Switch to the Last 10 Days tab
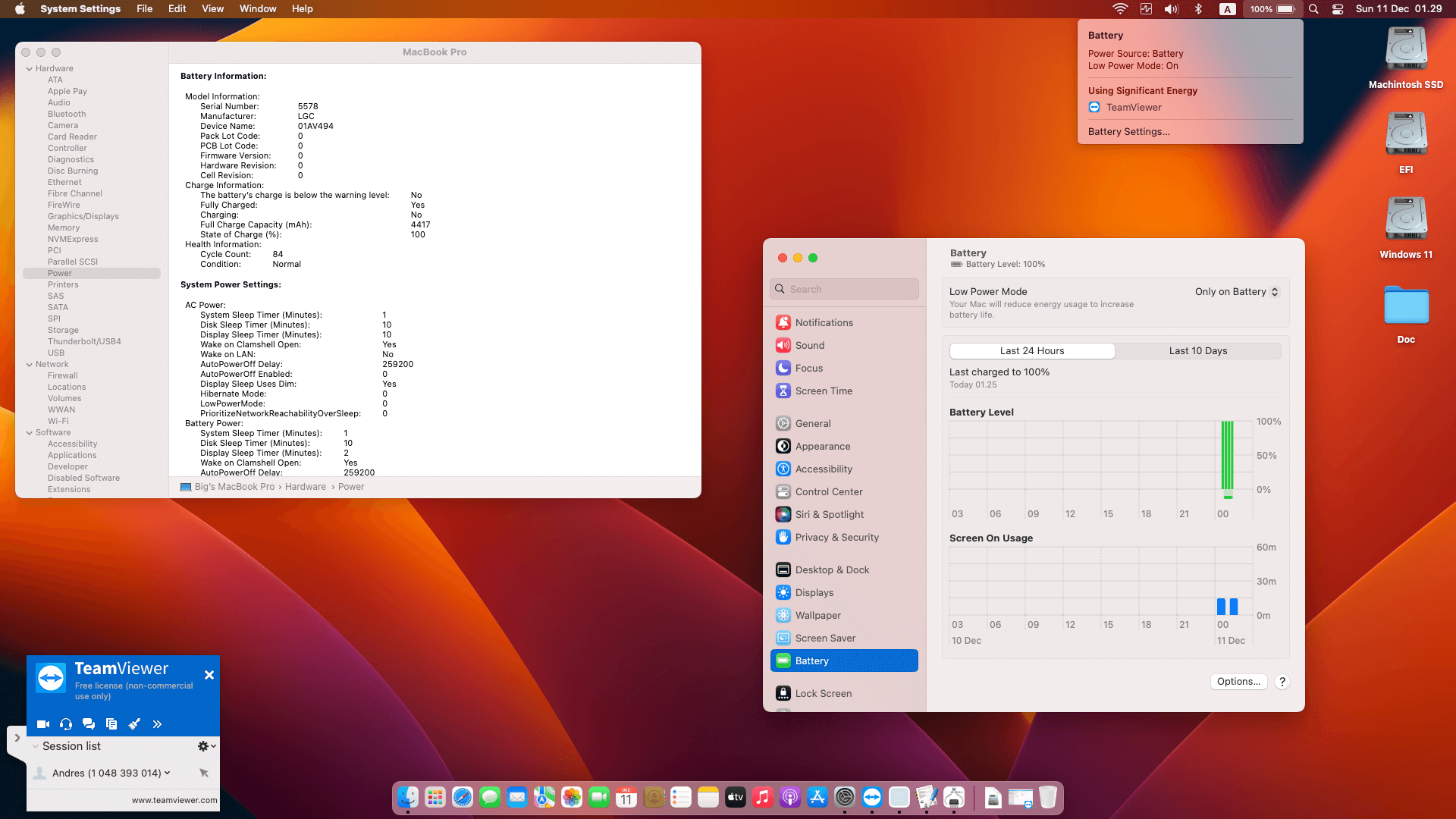This screenshot has height=819, width=1456. tap(1198, 351)
